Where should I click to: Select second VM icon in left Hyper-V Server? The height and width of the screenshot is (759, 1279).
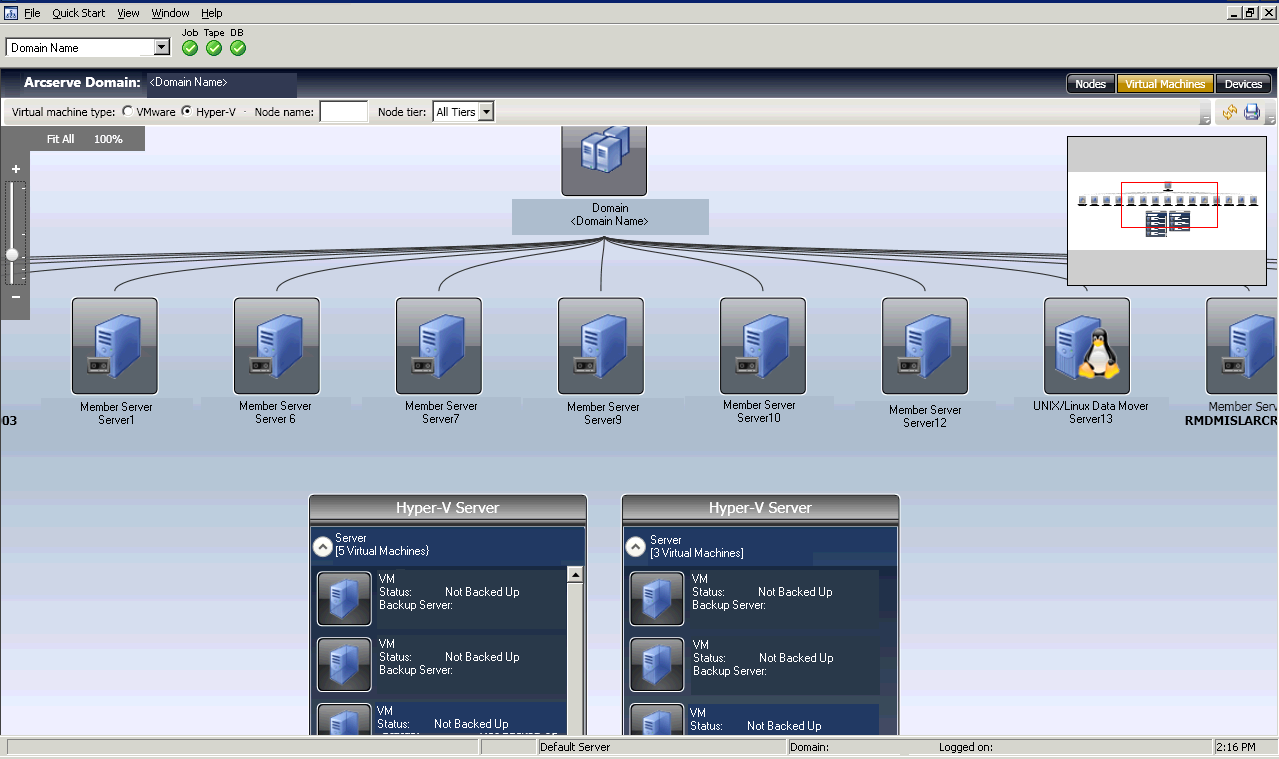(x=344, y=664)
